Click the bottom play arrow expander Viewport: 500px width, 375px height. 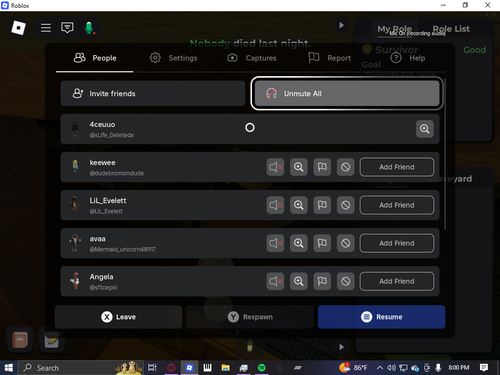click(x=341, y=347)
